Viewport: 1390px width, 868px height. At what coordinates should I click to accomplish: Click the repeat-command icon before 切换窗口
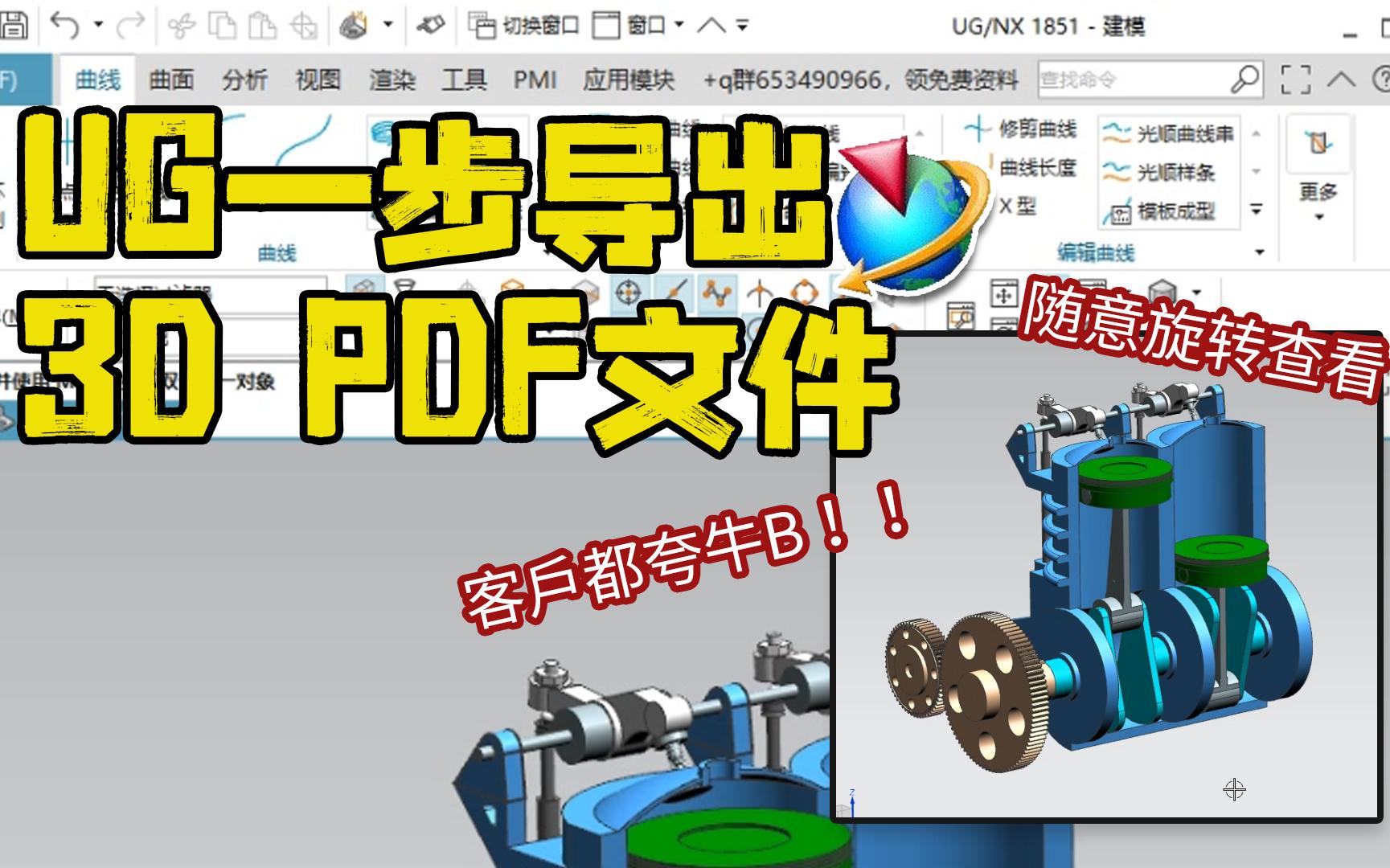tap(431, 26)
